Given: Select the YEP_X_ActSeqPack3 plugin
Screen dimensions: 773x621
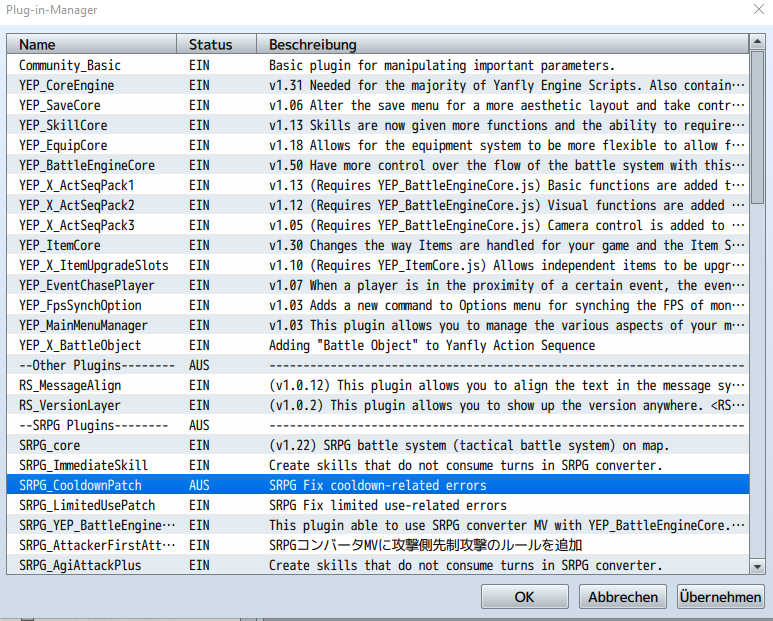Looking at the screenshot, I should [378, 225].
